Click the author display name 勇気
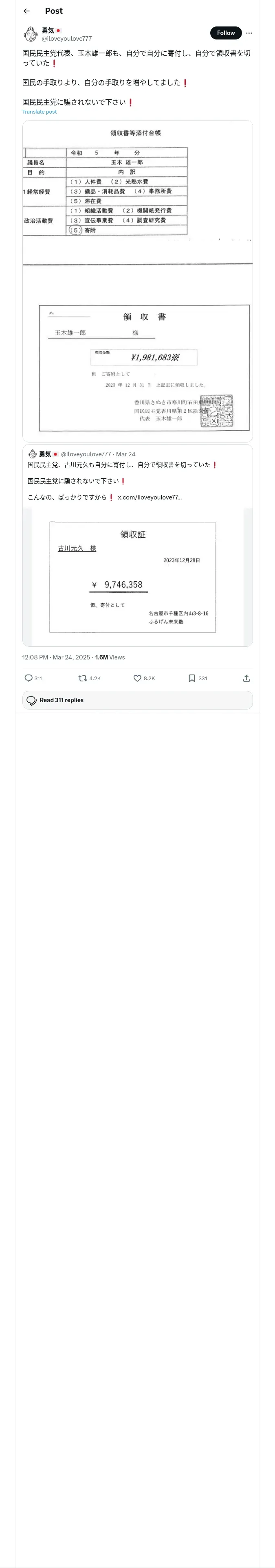Viewport: 275px width, 1568px height. pyautogui.click(x=48, y=30)
